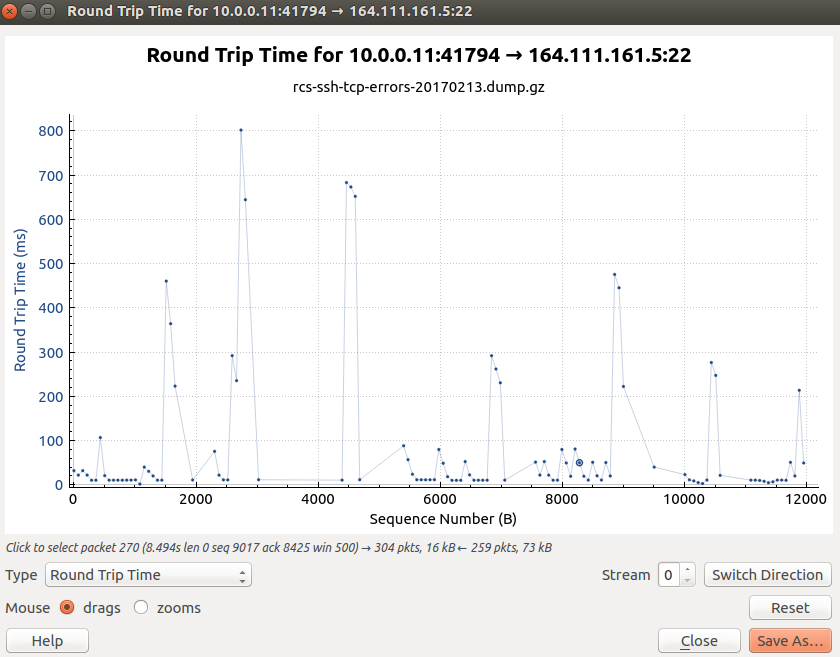This screenshot has height=657, width=840.
Task: Open the Type dropdown showing Round Trip Time
Action: click(x=148, y=575)
